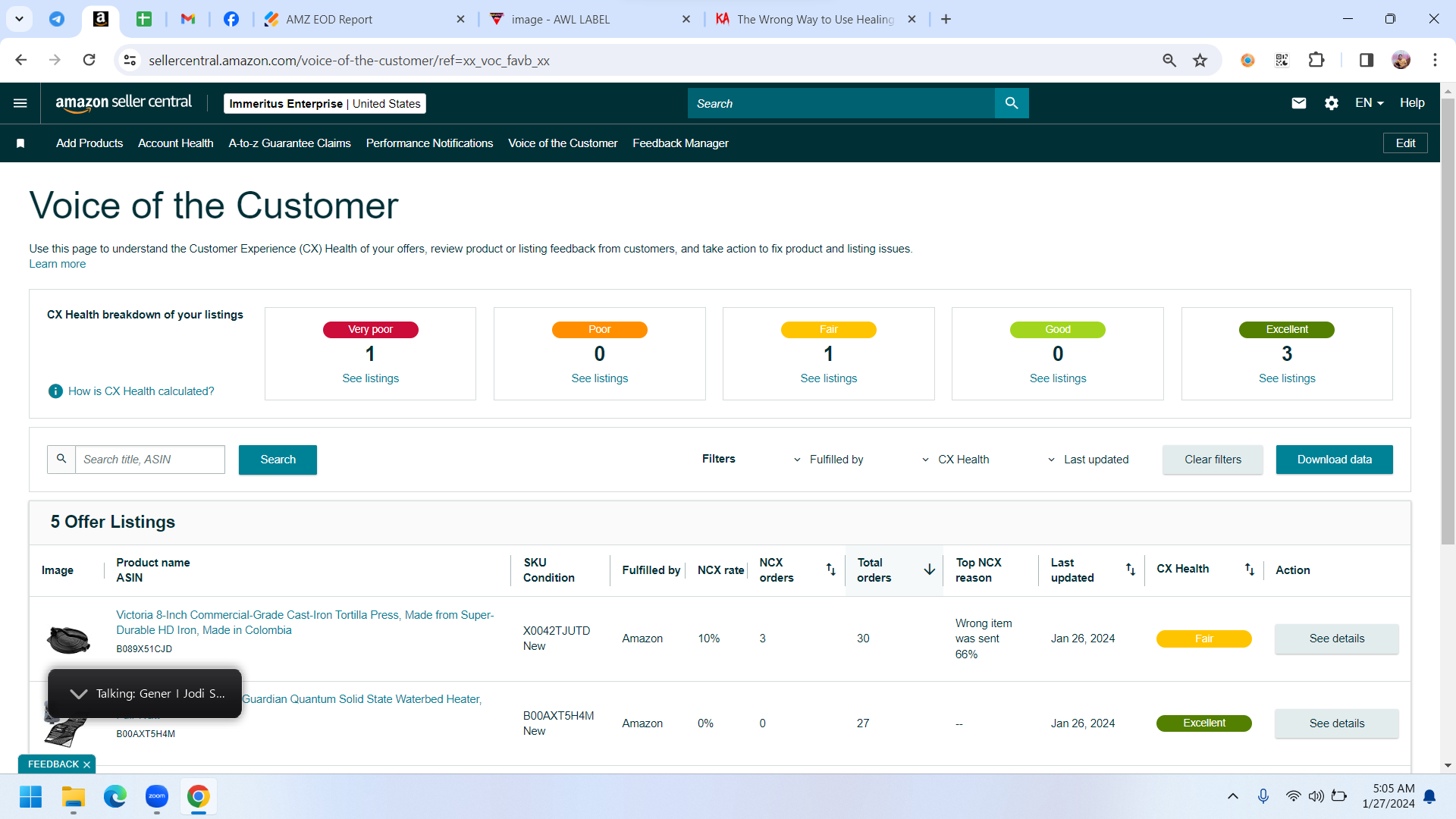Open the browser extensions puzzle icon

[x=1316, y=60]
